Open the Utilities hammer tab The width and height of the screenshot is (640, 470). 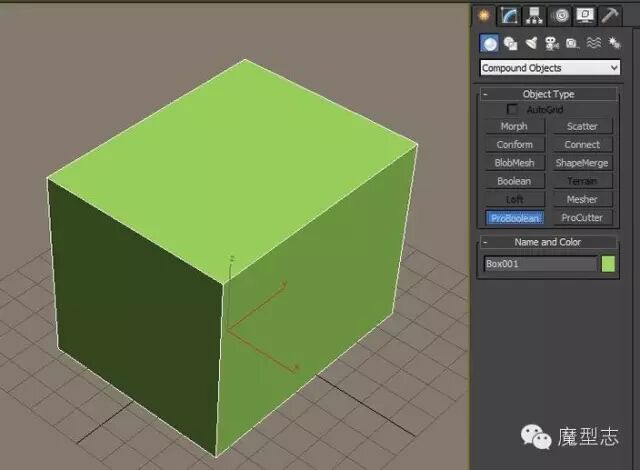pyautogui.click(x=610, y=16)
